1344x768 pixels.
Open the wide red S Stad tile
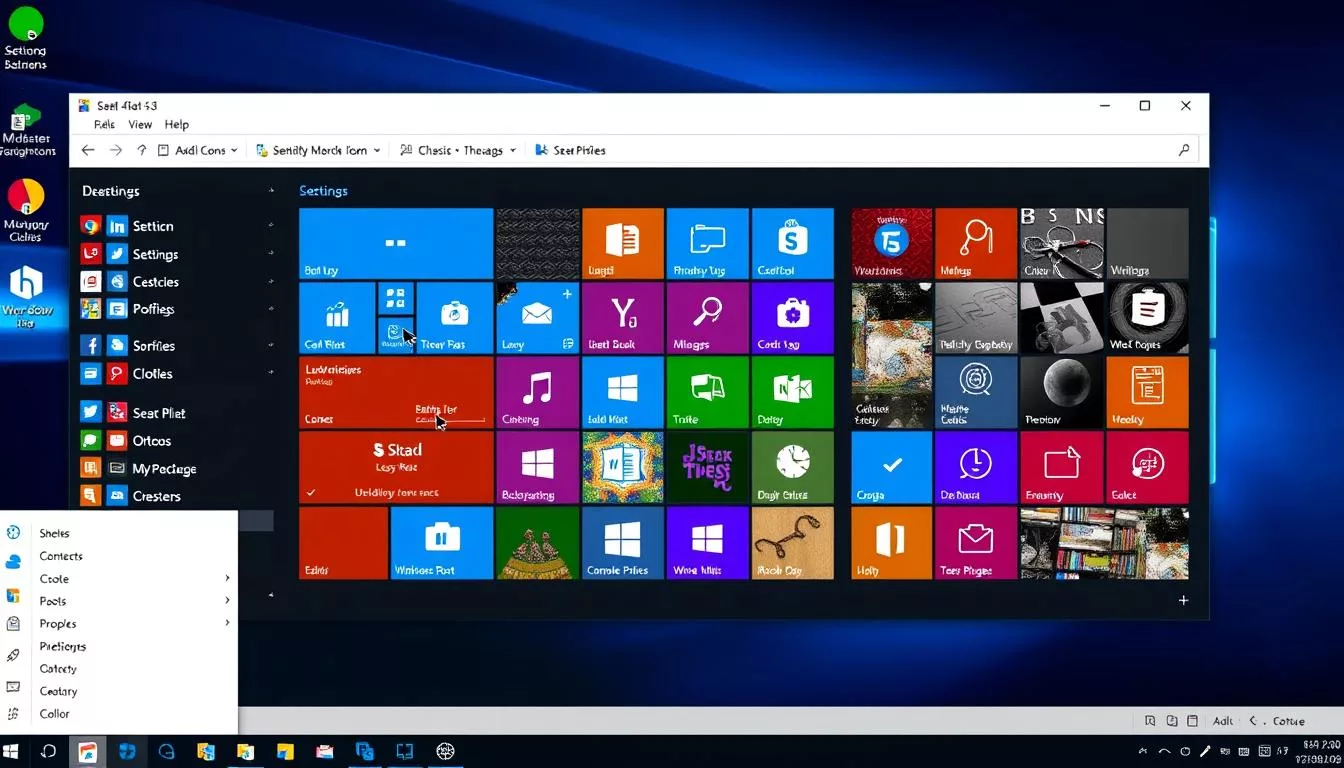[396, 467]
